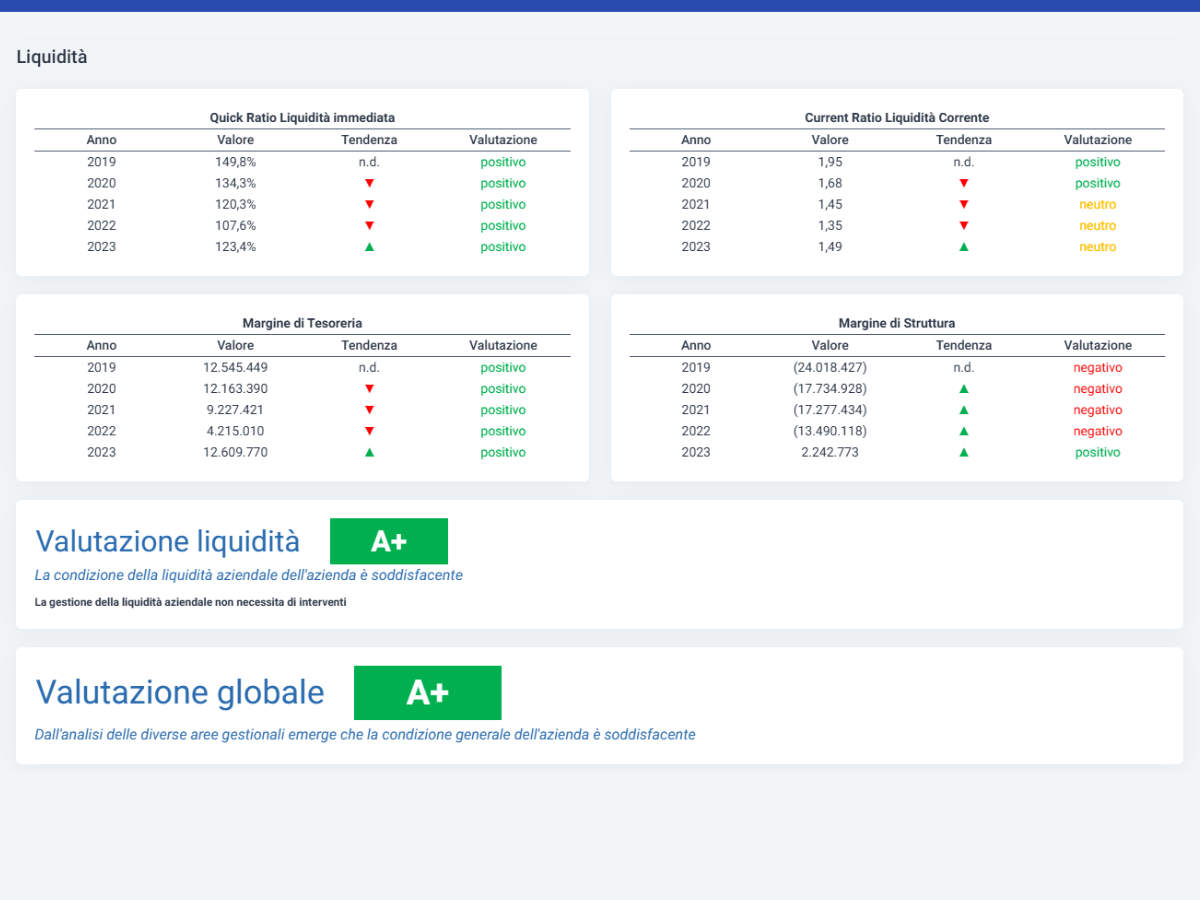The width and height of the screenshot is (1200, 900).
Task: Click the 2021 trend arrow in Quick Ratio table
Action: [369, 204]
